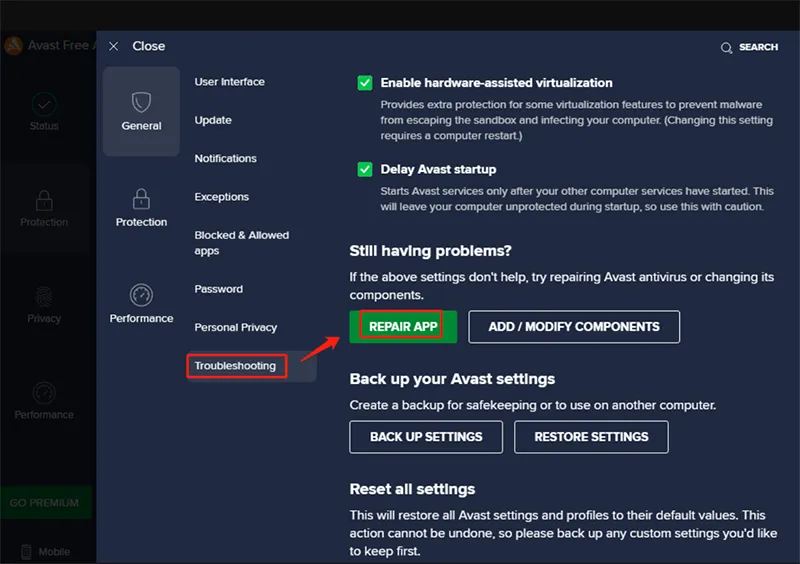Click ADD / MODIFY COMPONENTS button
800x564 pixels.
(x=574, y=327)
